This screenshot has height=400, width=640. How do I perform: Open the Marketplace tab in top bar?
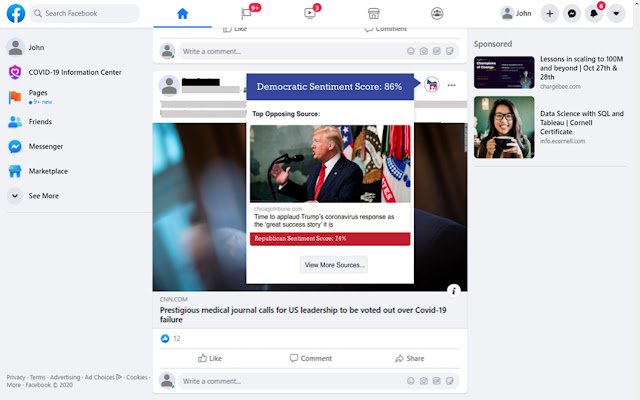click(x=373, y=13)
